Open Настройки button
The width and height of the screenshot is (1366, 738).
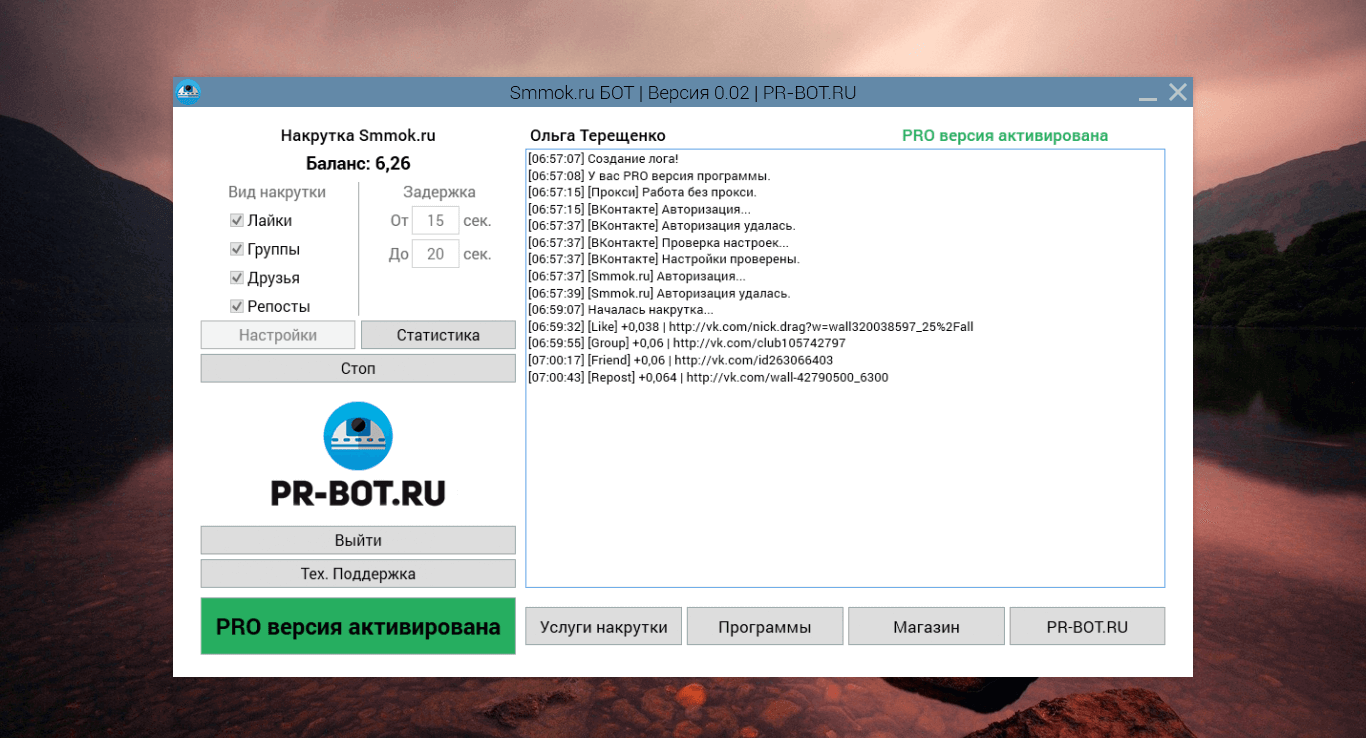click(x=278, y=335)
